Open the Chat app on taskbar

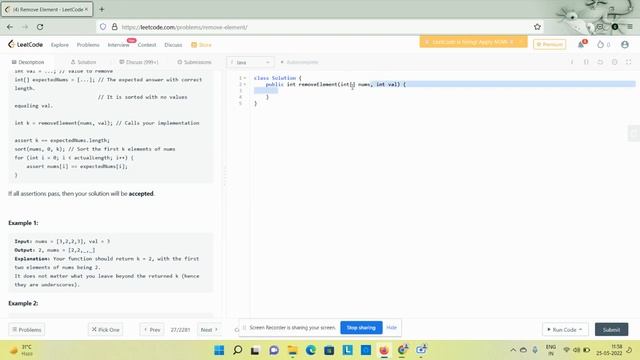(274, 350)
